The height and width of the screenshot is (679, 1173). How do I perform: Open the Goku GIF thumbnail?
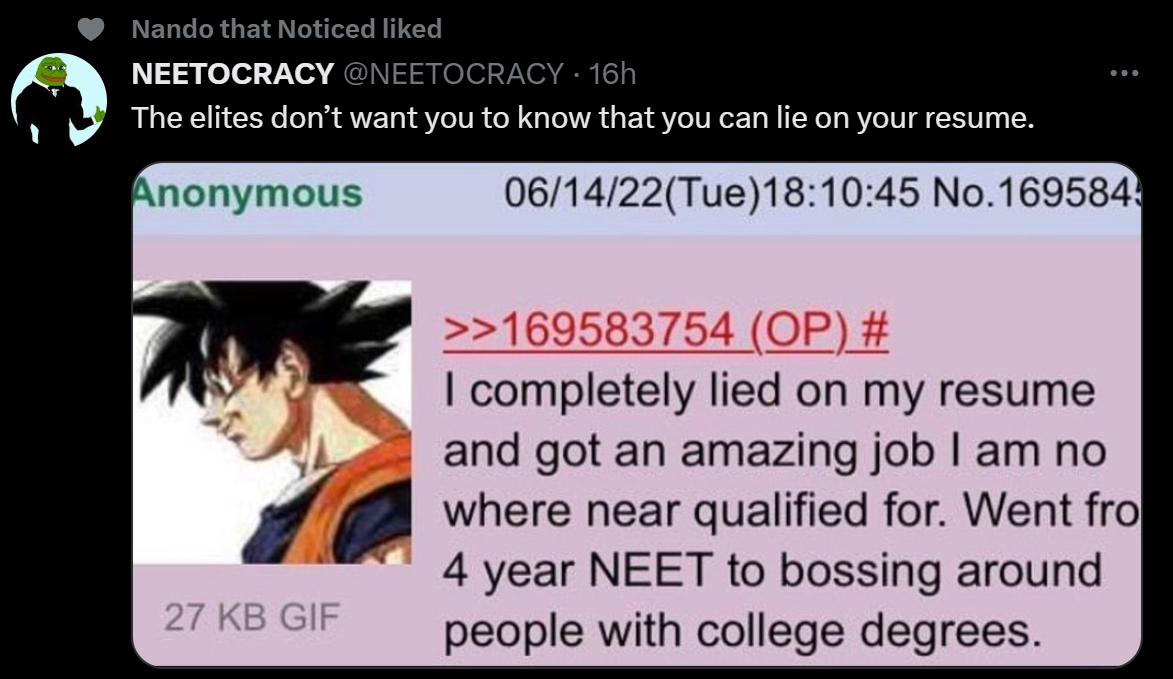tap(272, 423)
